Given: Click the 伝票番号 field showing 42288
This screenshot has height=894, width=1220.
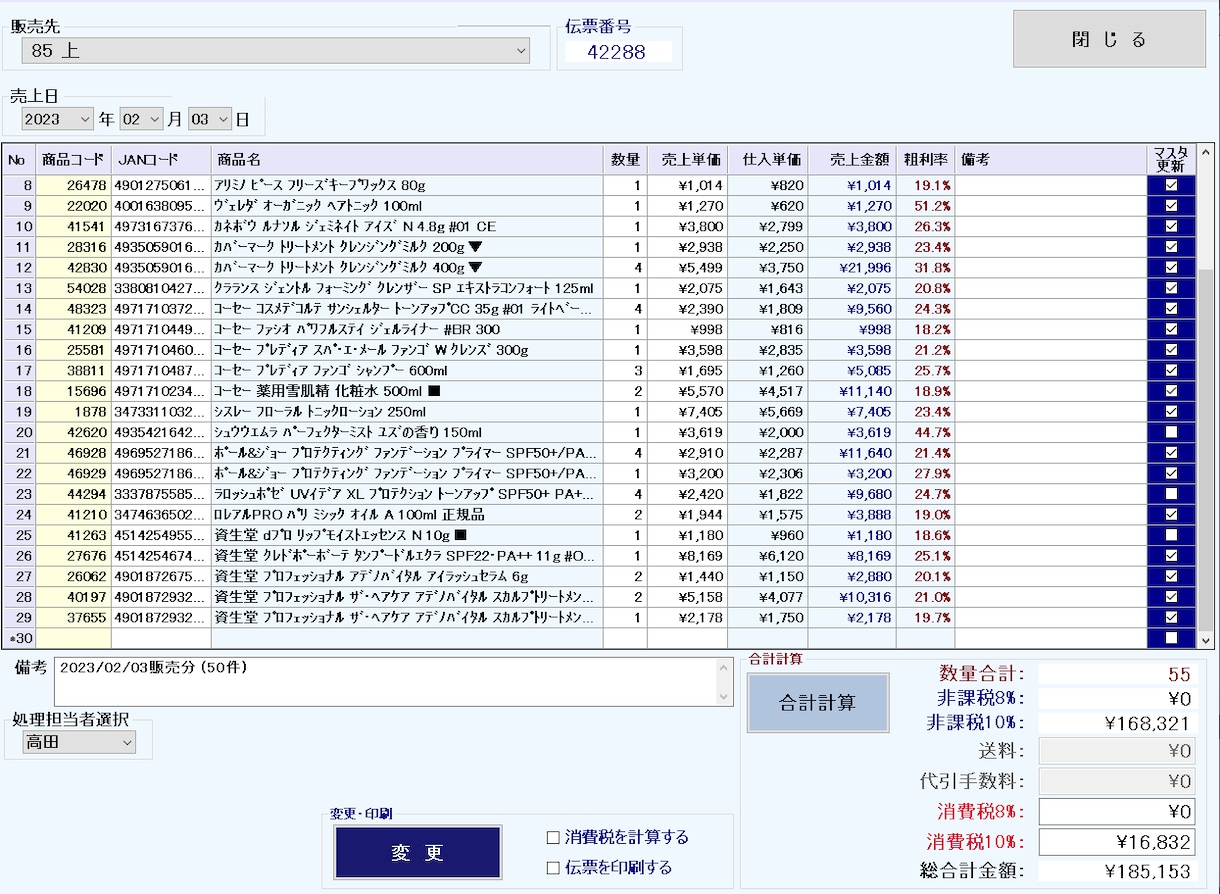Looking at the screenshot, I should 618,52.
